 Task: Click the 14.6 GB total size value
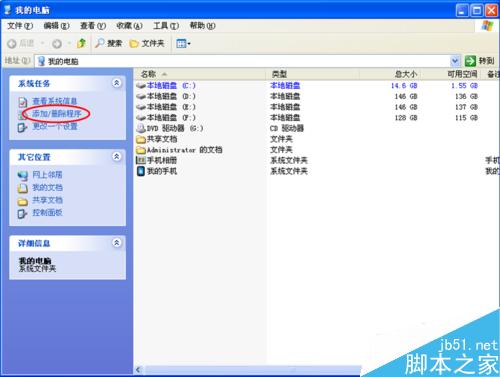coord(404,86)
